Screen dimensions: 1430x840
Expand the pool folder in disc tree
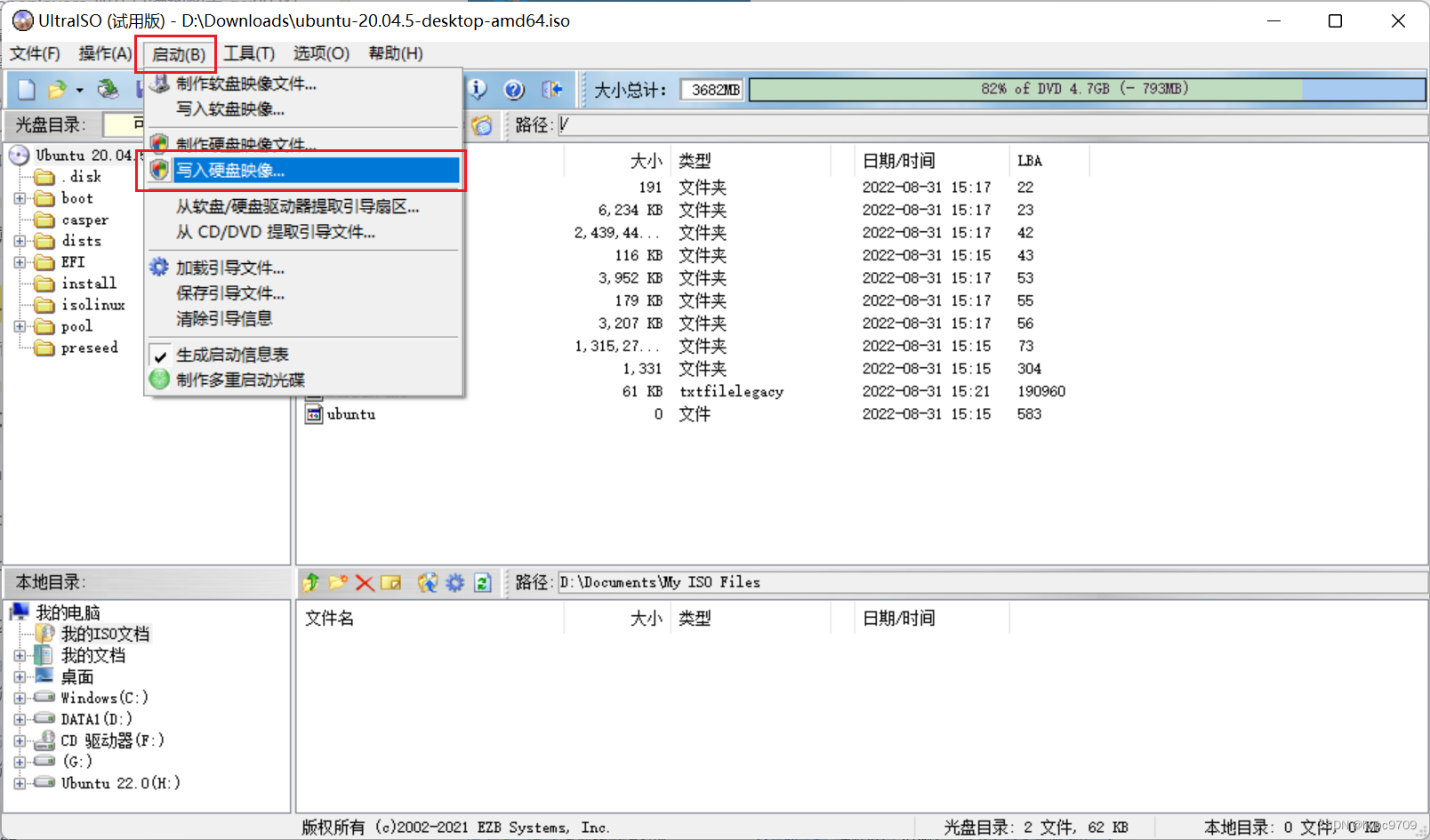click(x=20, y=326)
